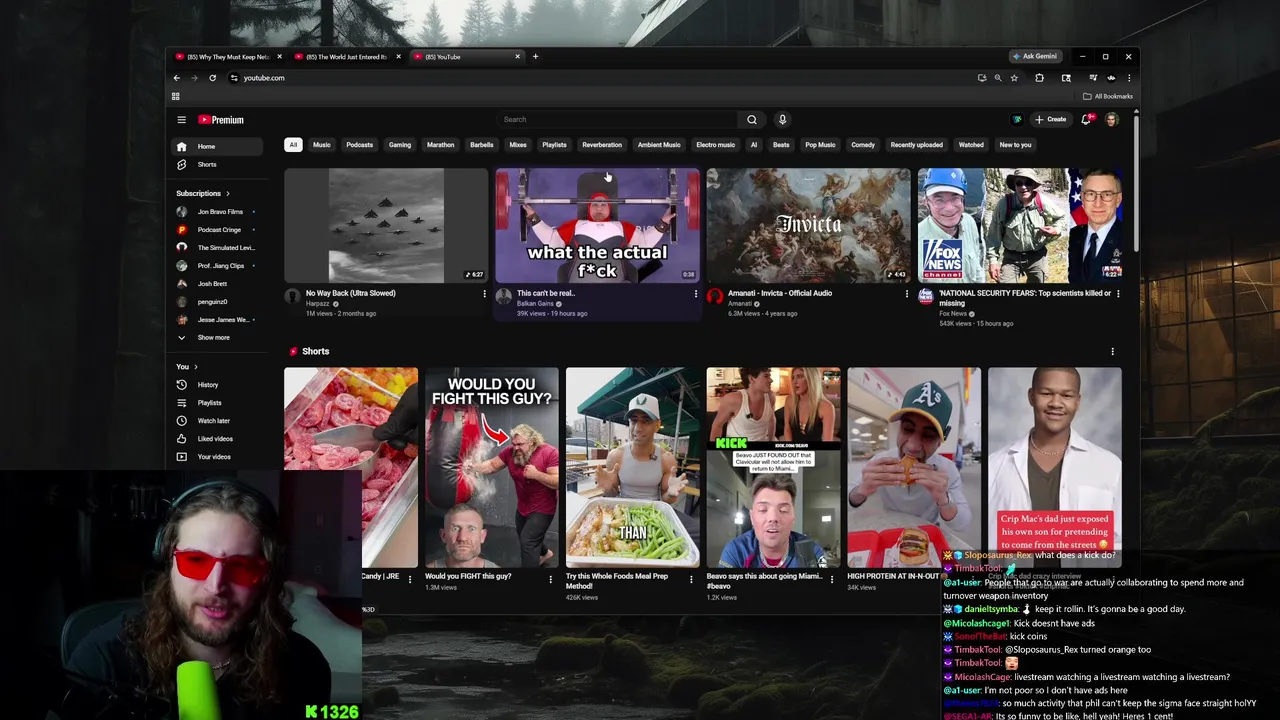Click the YouTube Search field
This screenshot has height=720, width=1280.
tap(618, 120)
